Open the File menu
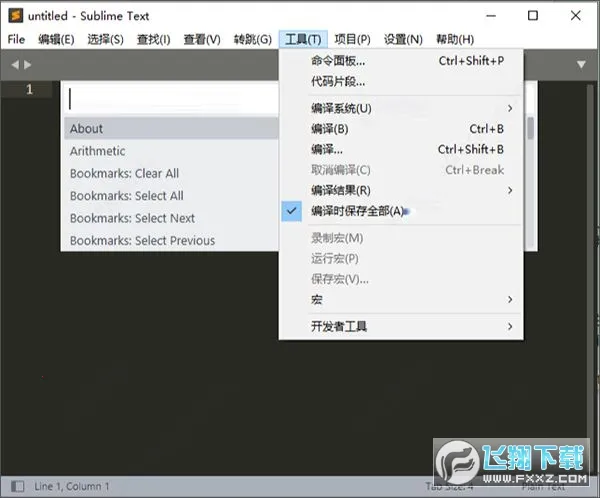Viewport: 600px width, 498px height. pos(16,39)
